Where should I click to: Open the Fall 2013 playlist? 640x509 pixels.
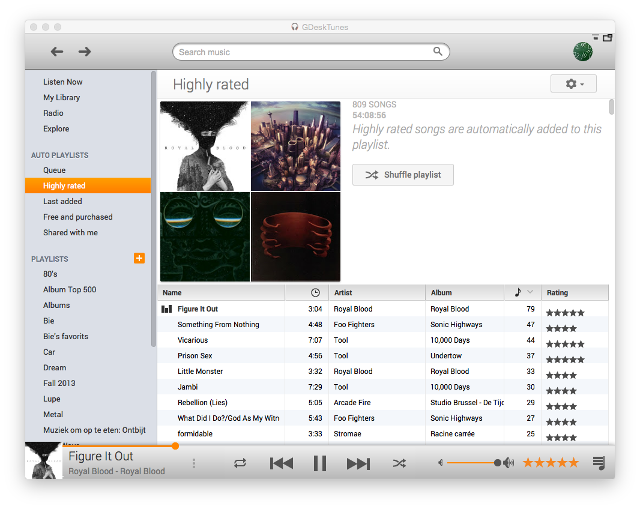pos(59,383)
